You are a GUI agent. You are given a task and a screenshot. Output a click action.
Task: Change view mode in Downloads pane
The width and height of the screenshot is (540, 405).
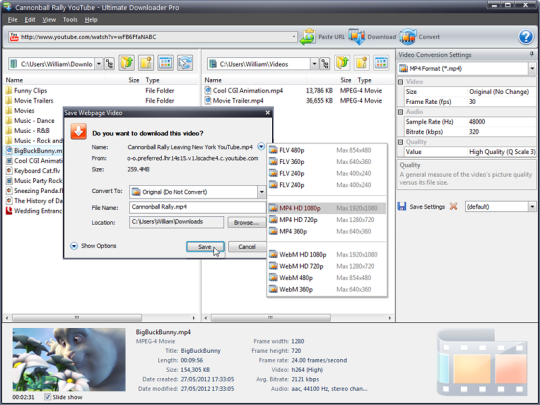(166, 63)
